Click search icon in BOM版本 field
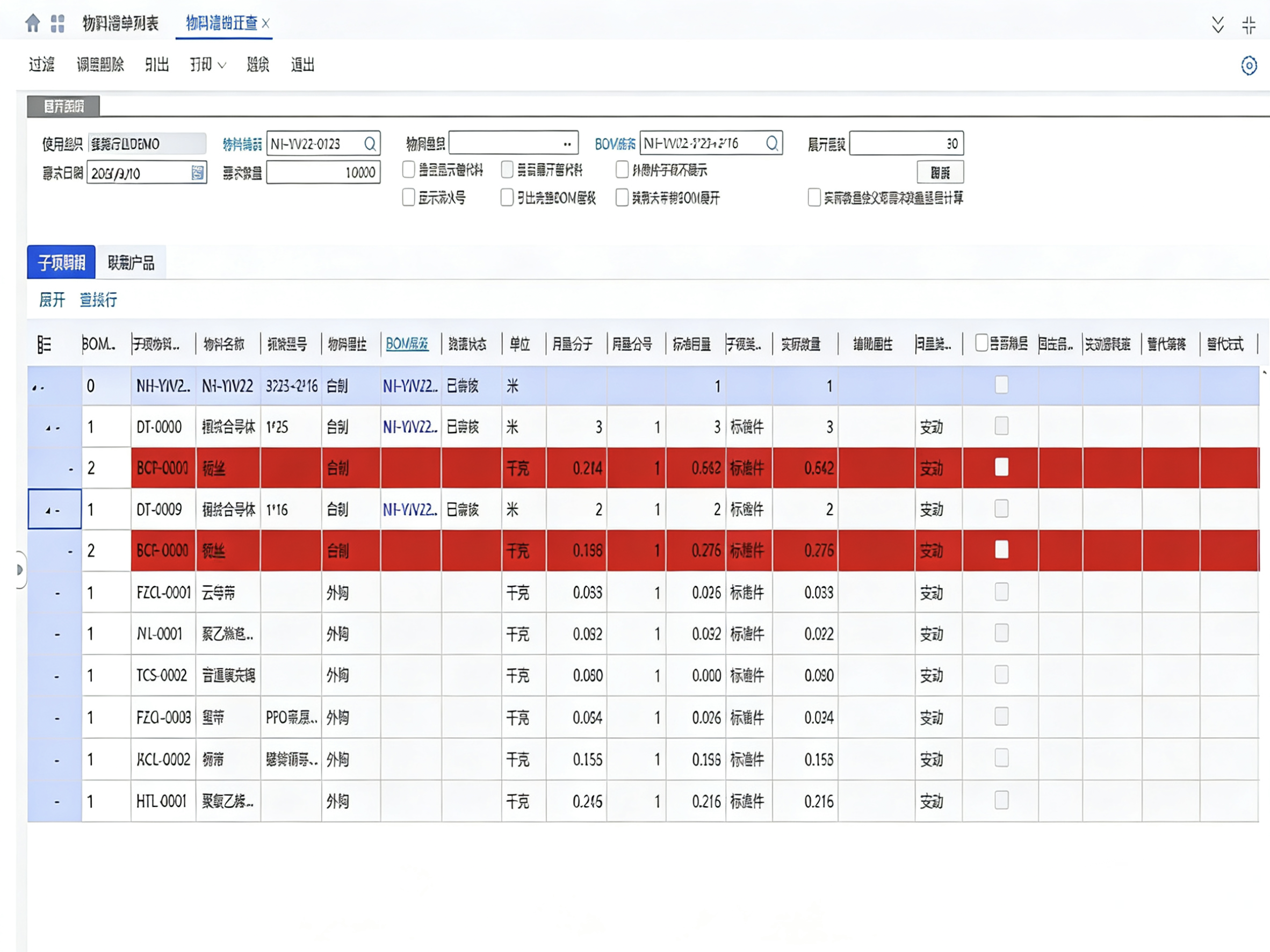This screenshot has width=1270, height=952. click(772, 143)
